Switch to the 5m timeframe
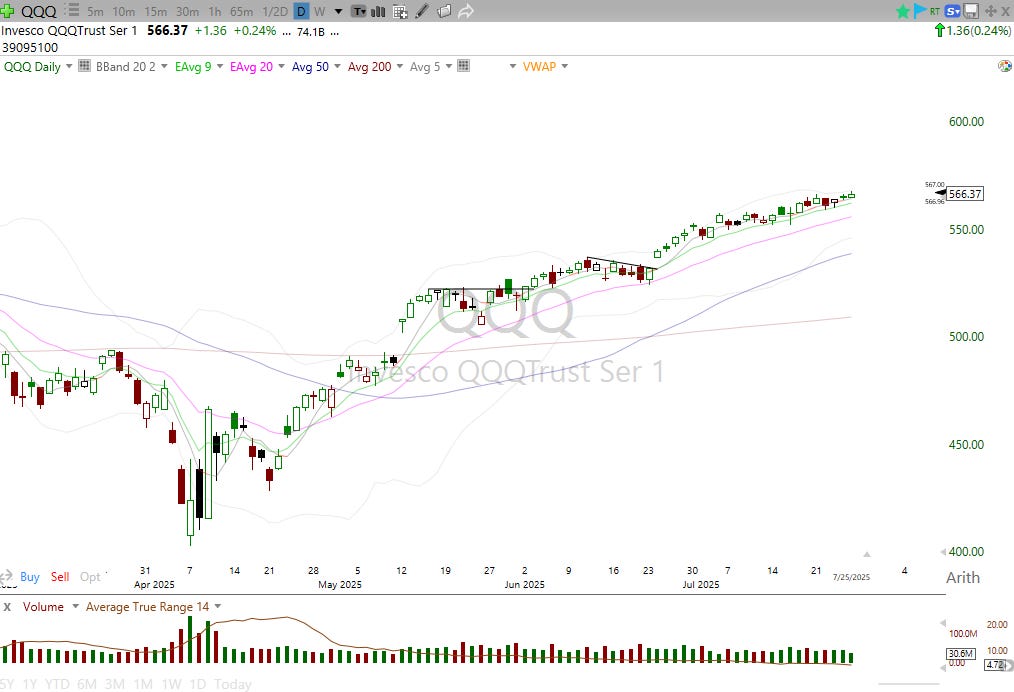 point(95,11)
